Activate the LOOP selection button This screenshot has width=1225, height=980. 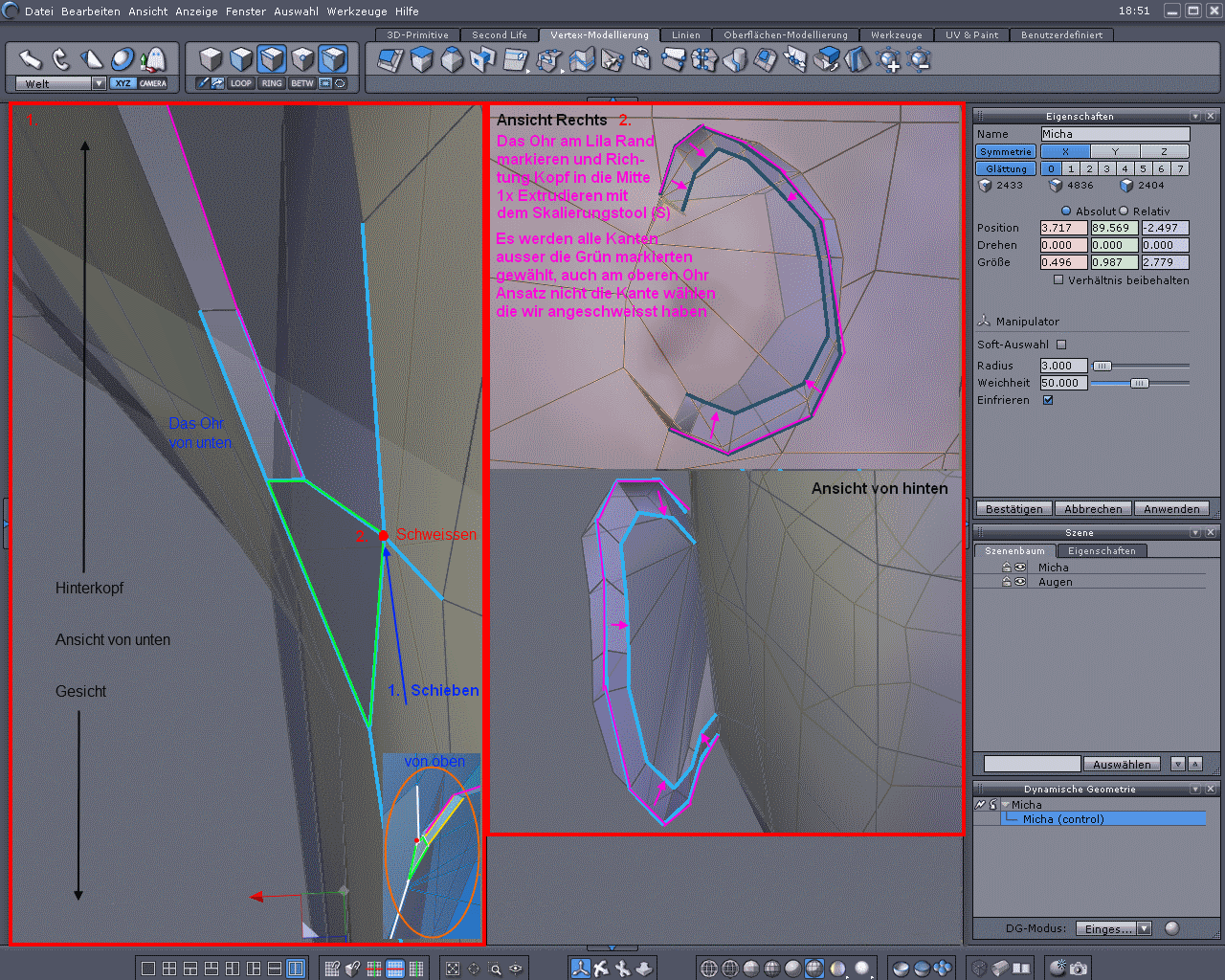tap(241, 83)
